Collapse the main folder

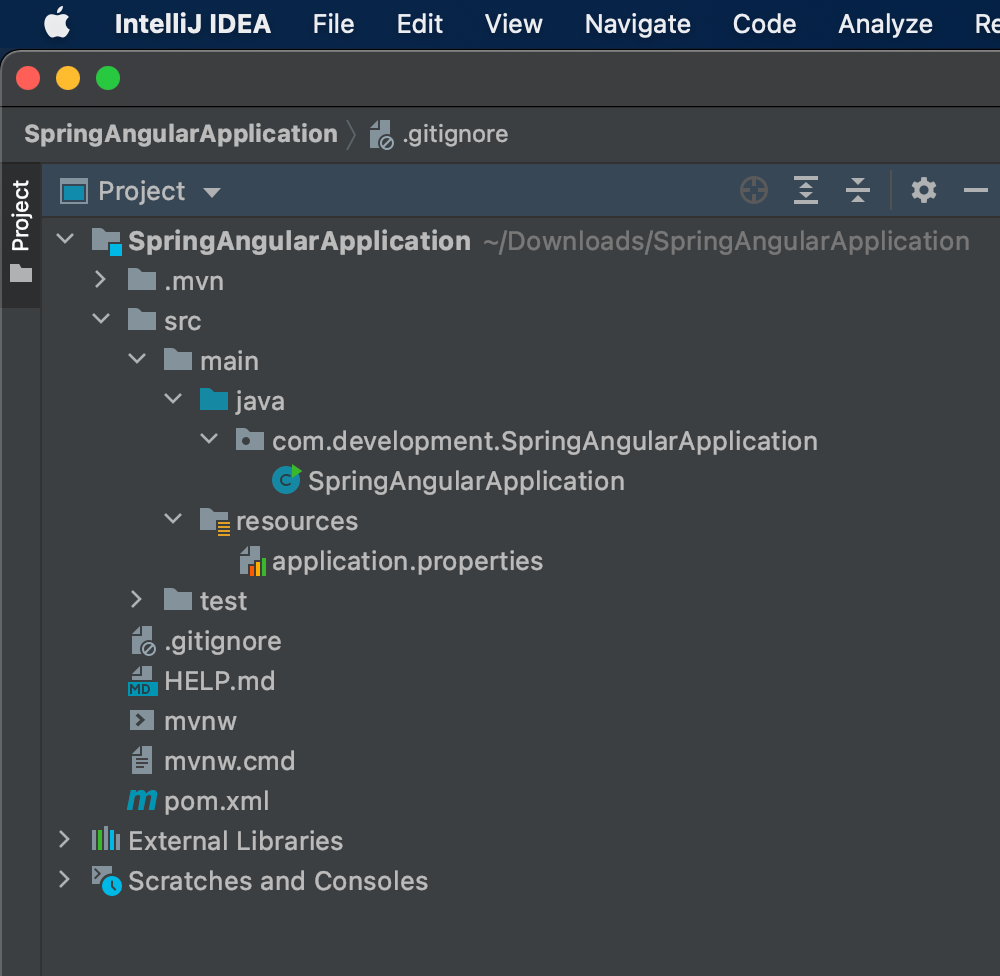click(x=137, y=359)
